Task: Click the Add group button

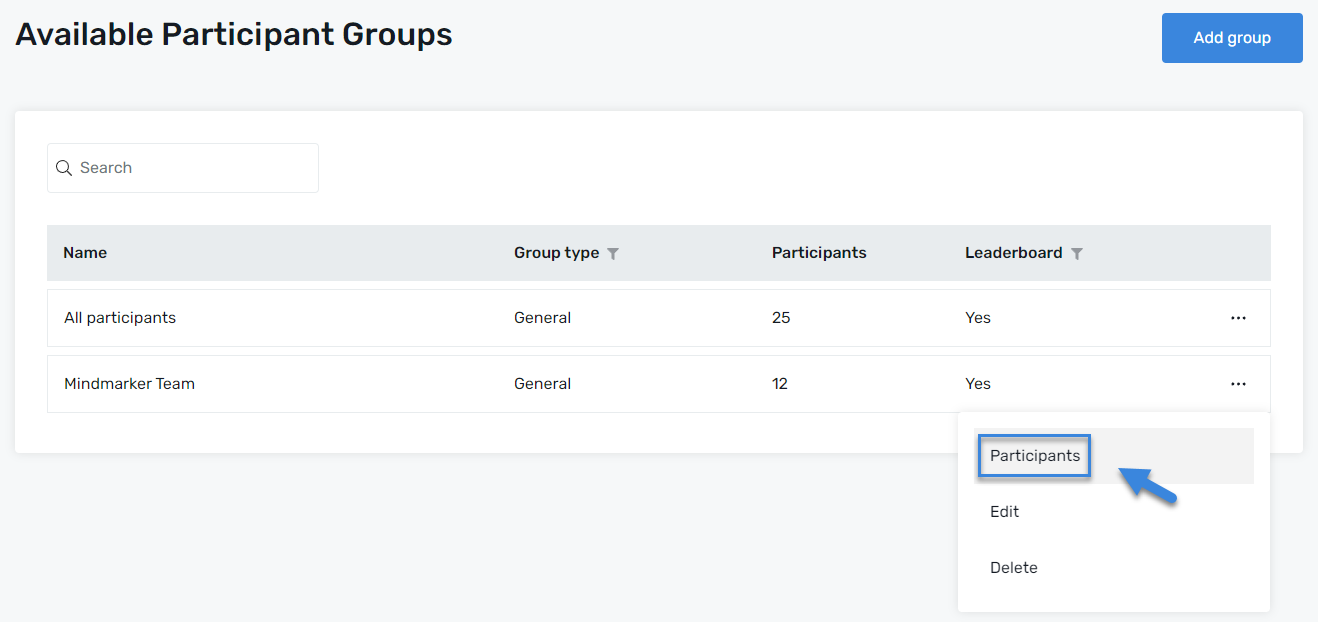Action: 1231,38
